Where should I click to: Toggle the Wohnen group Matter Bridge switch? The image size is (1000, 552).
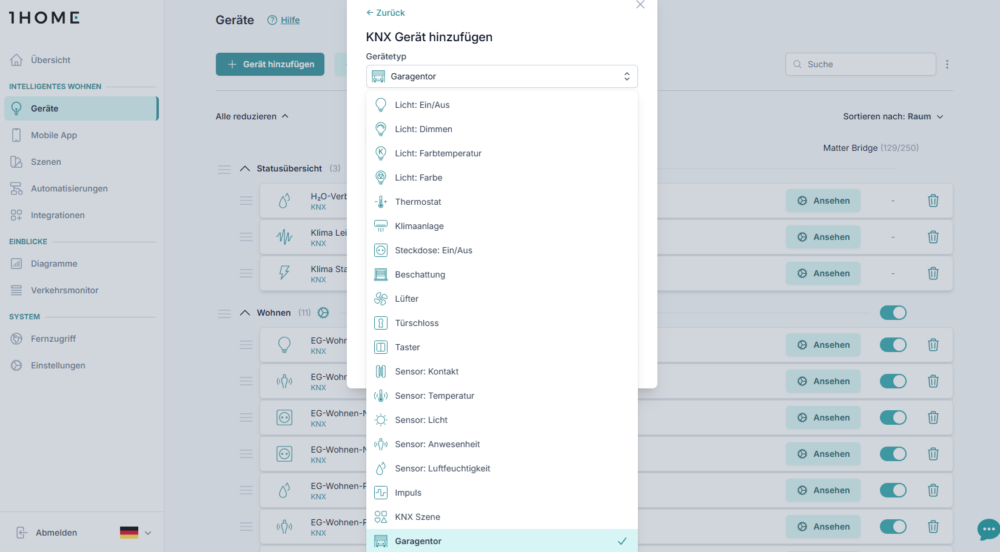click(893, 313)
